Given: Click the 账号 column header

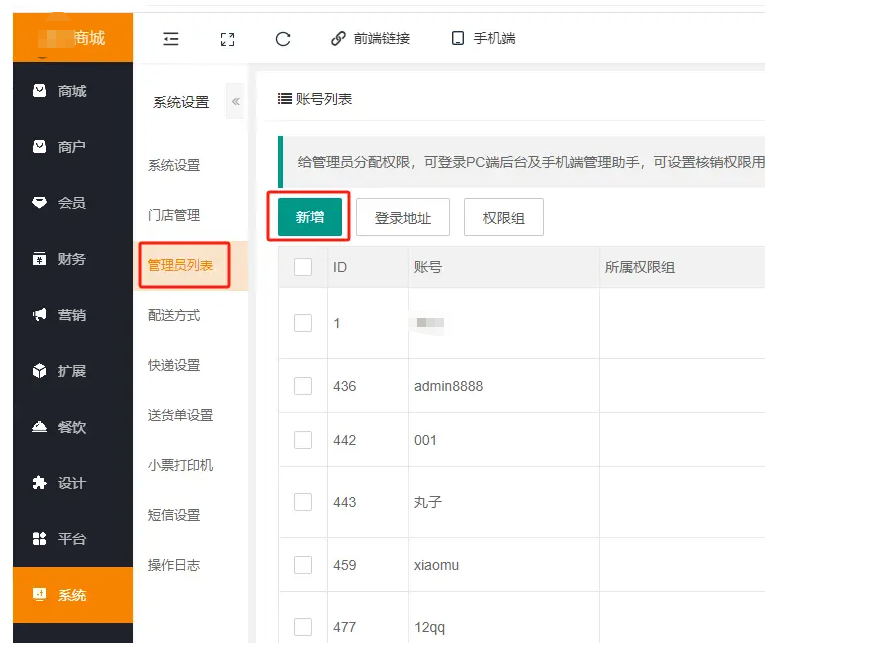Looking at the screenshot, I should click(x=428, y=267).
